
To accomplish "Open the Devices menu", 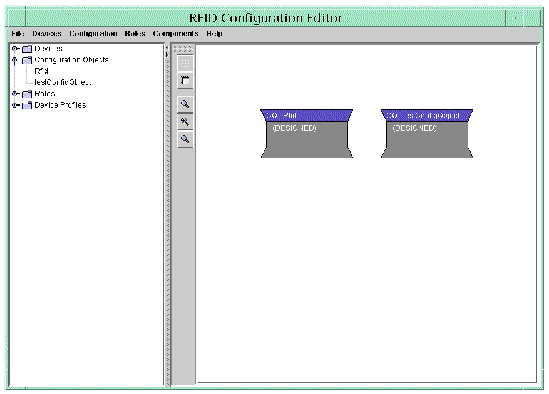I will (x=47, y=34).
